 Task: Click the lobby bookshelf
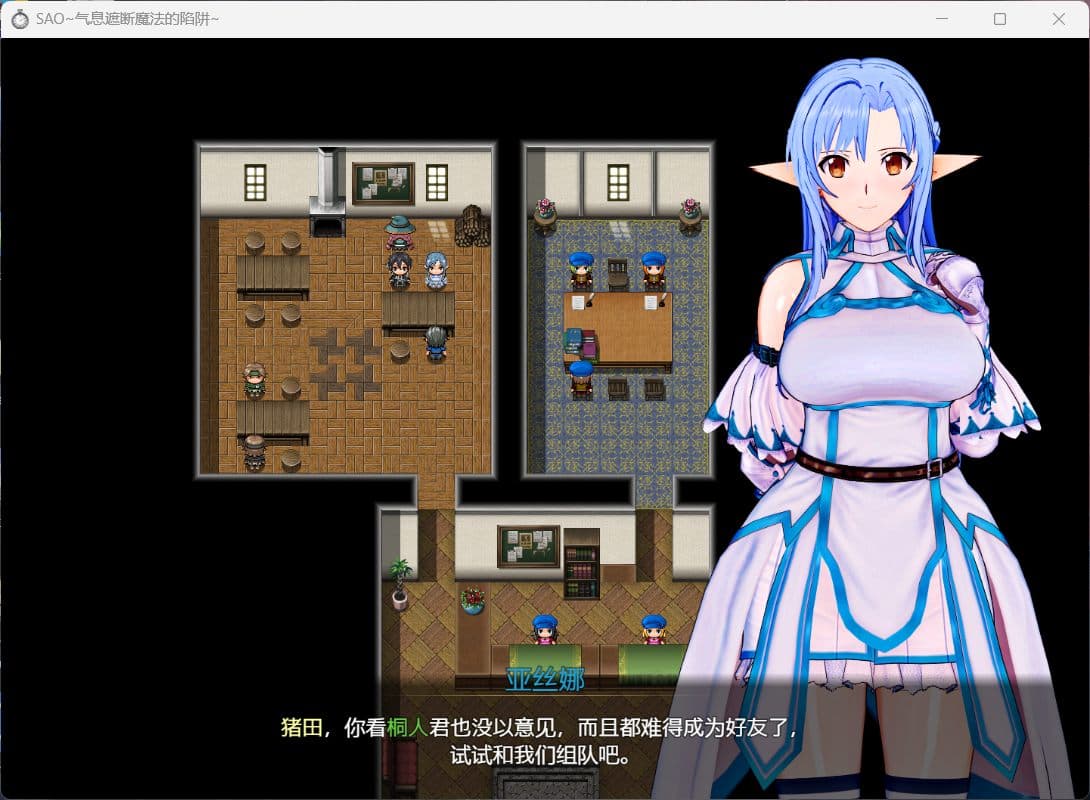coord(581,564)
